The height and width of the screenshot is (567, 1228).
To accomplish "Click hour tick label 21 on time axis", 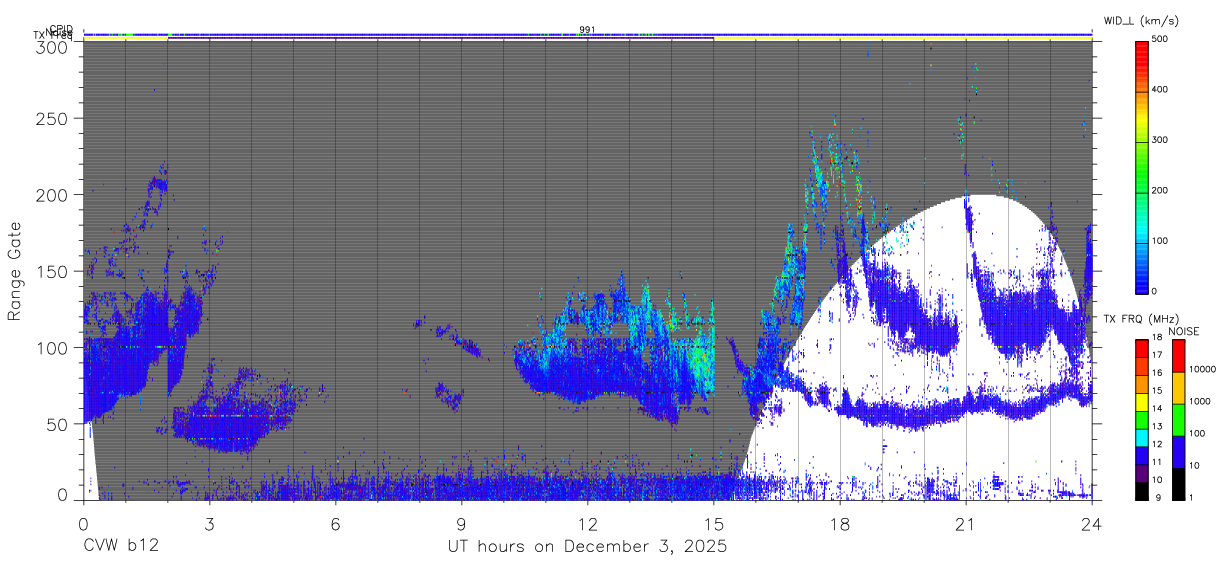I will [x=965, y=523].
